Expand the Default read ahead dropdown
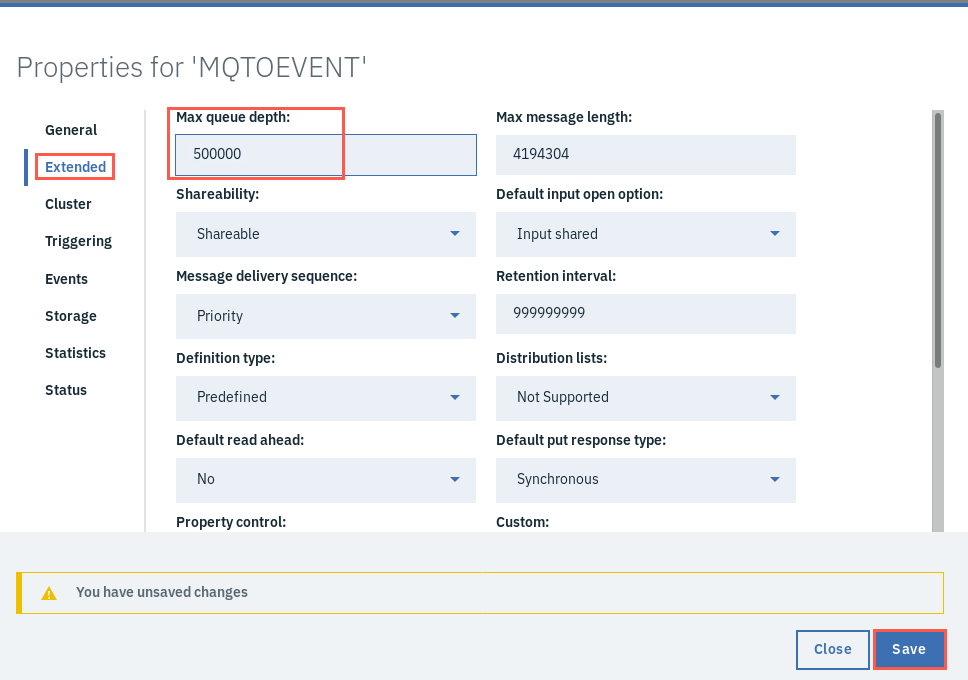The width and height of the screenshot is (968, 680). point(325,480)
